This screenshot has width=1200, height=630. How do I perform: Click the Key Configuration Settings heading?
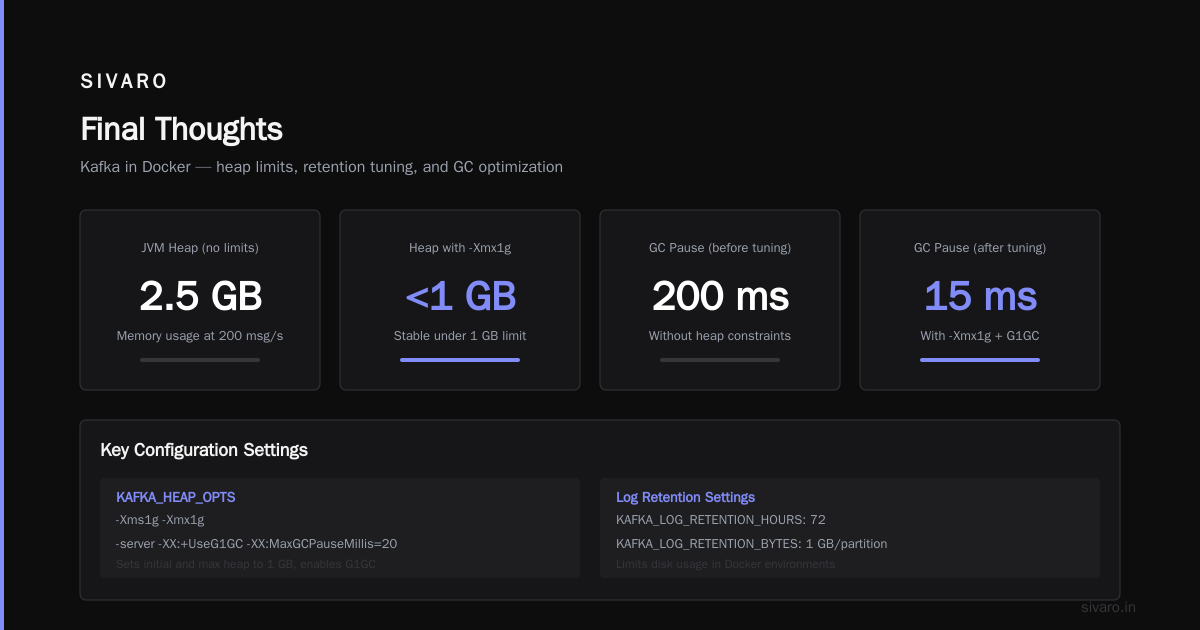point(204,450)
